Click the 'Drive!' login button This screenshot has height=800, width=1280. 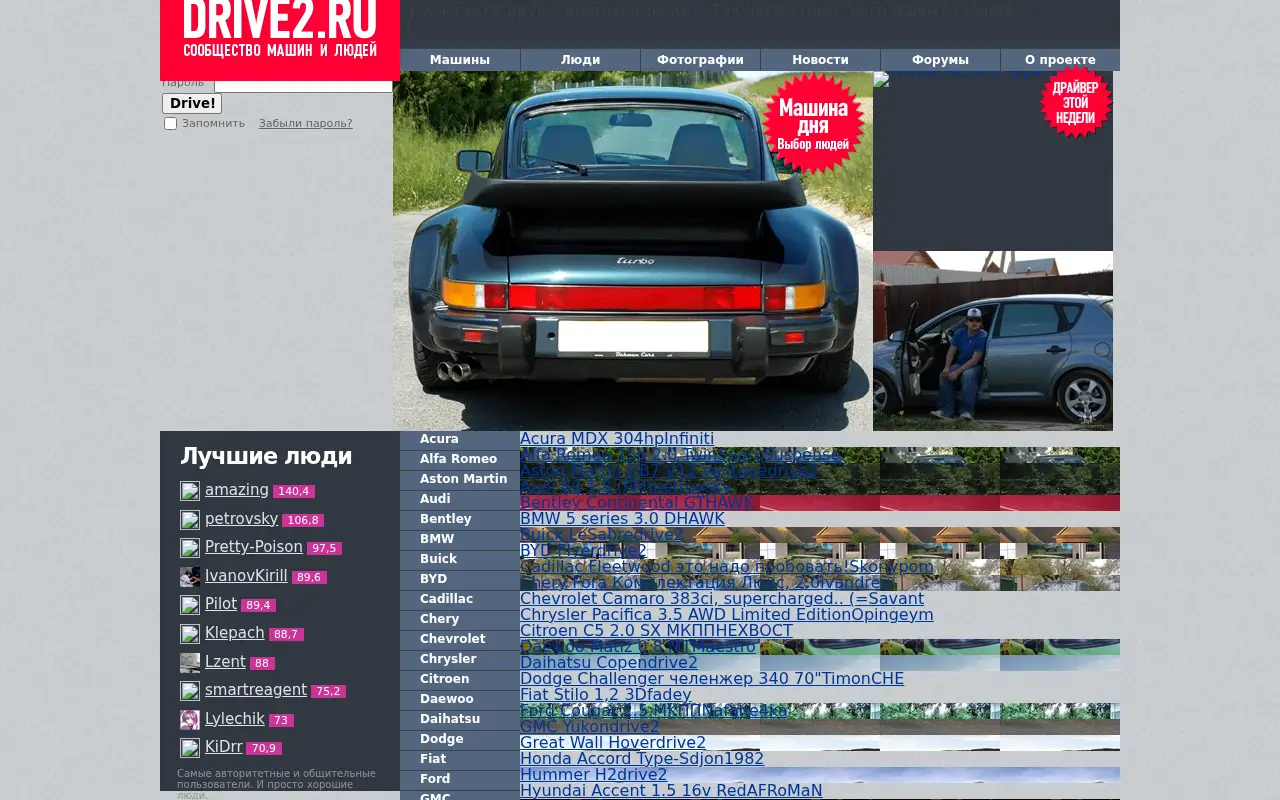click(x=192, y=103)
